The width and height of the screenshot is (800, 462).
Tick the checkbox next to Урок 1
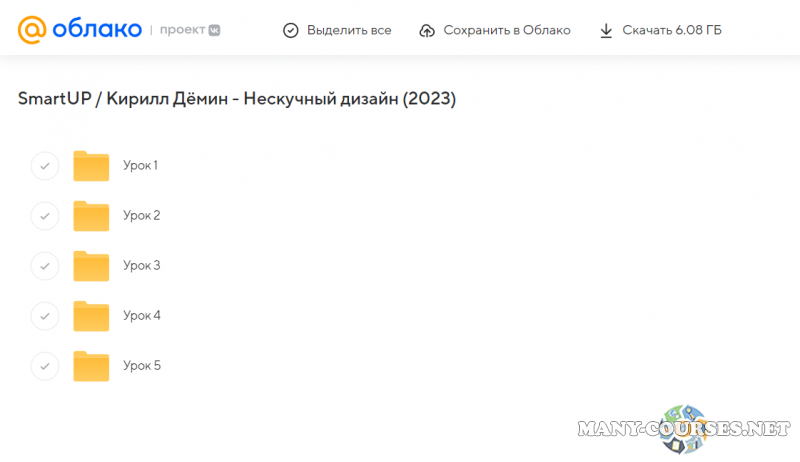pyautogui.click(x=45, y=166)
